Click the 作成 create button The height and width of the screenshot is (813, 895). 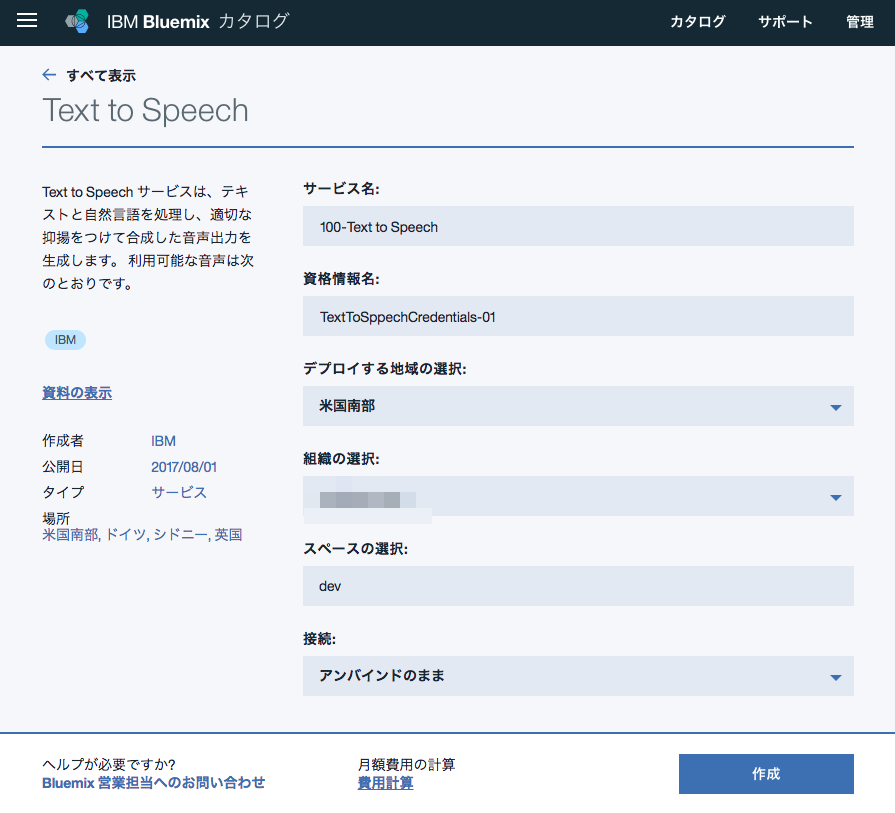(766, 774)
